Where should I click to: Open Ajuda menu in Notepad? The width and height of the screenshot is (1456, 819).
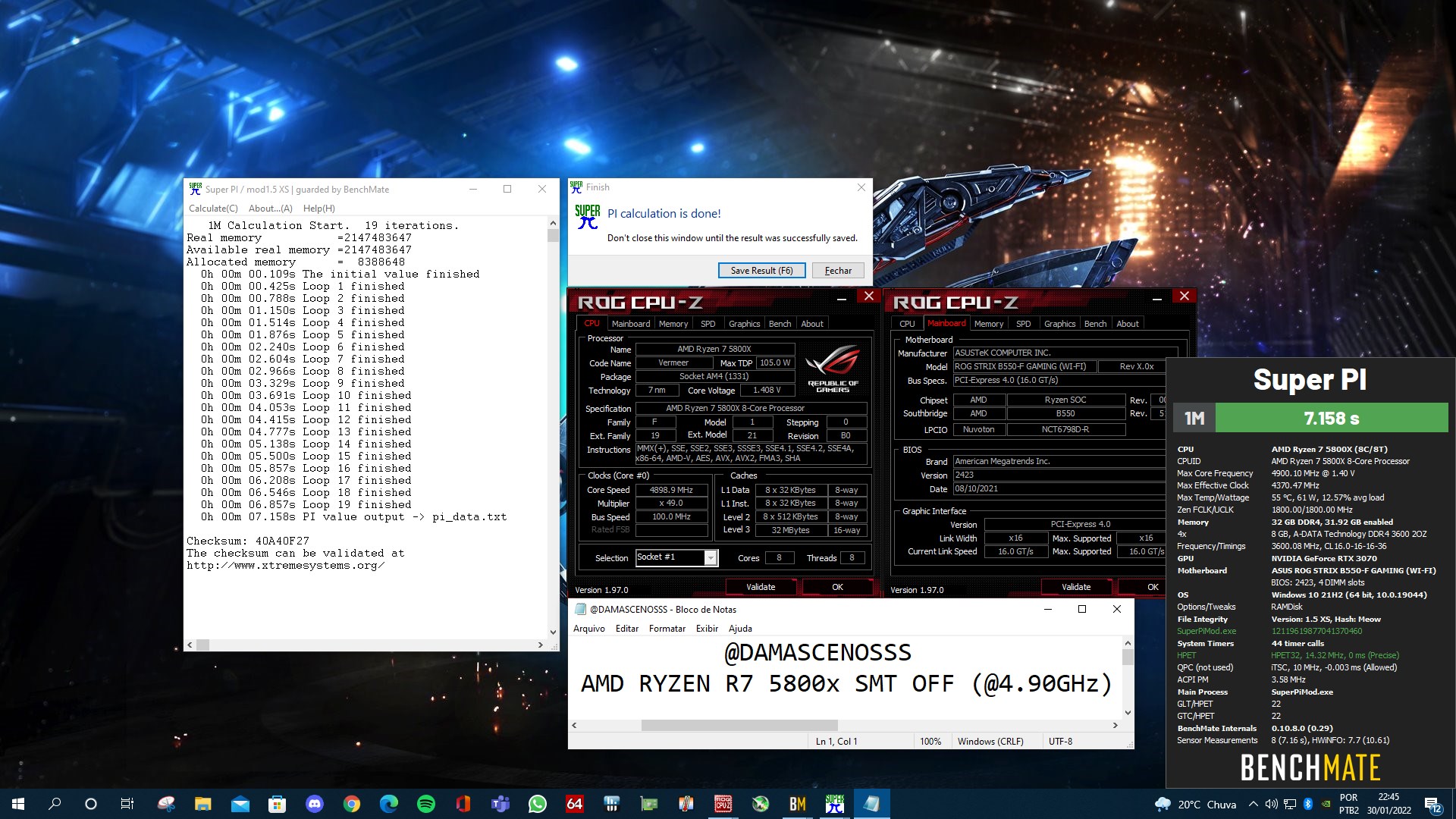tap(740, 629)
